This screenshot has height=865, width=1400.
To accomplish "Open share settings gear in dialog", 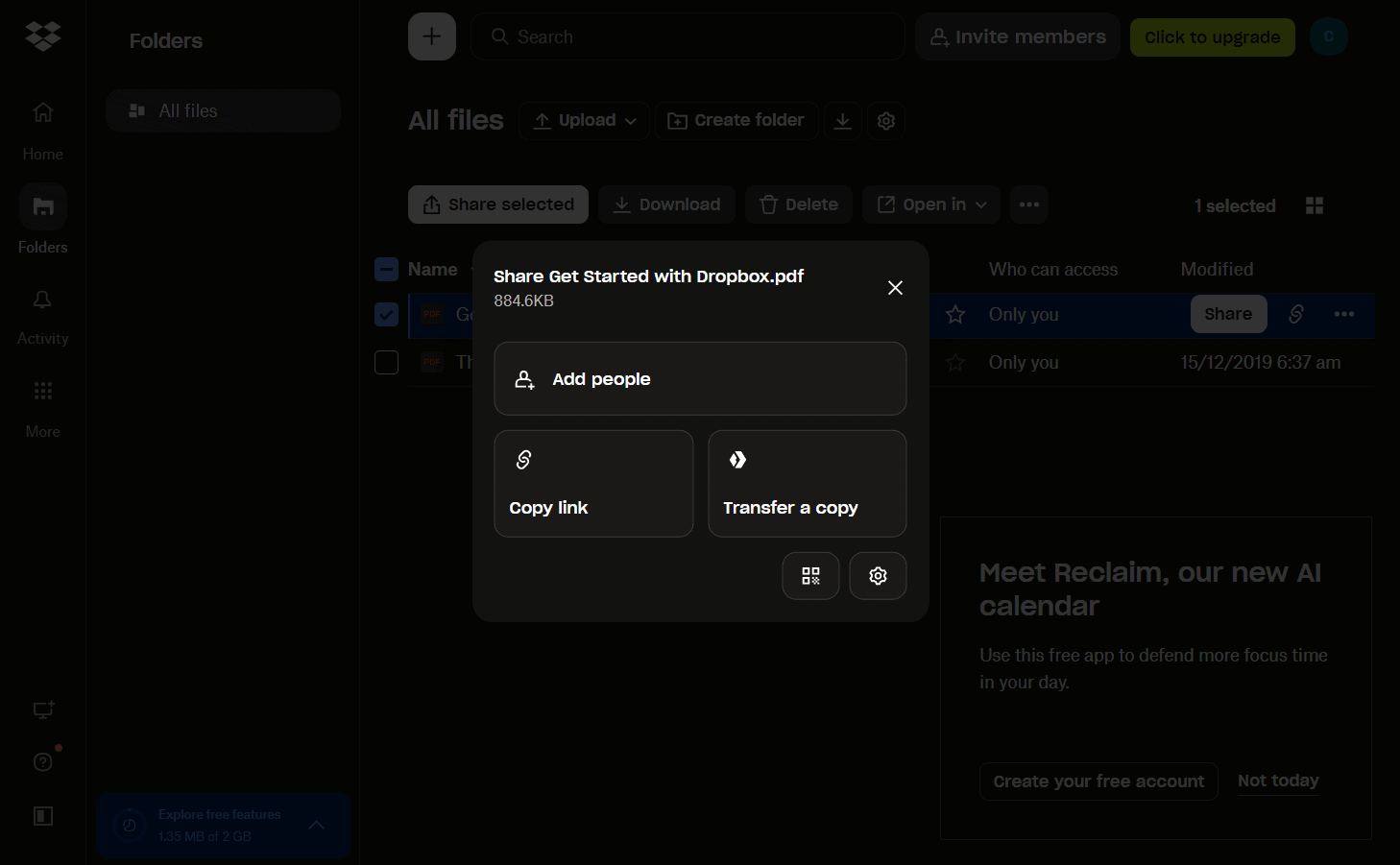I will click(x=878, y=576).
